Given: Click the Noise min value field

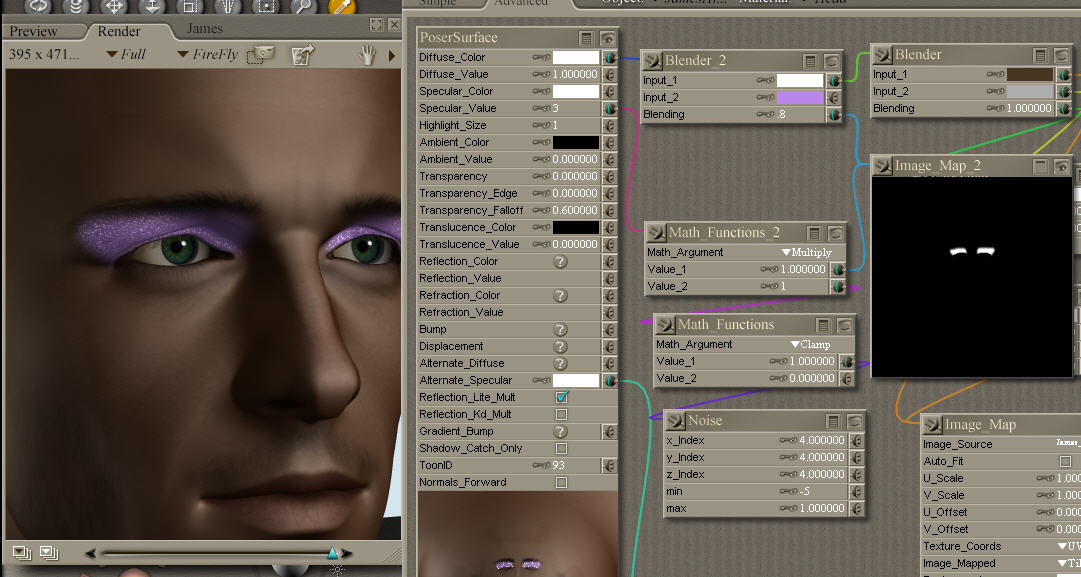Looking at the screenshot, I should [809, 492].
